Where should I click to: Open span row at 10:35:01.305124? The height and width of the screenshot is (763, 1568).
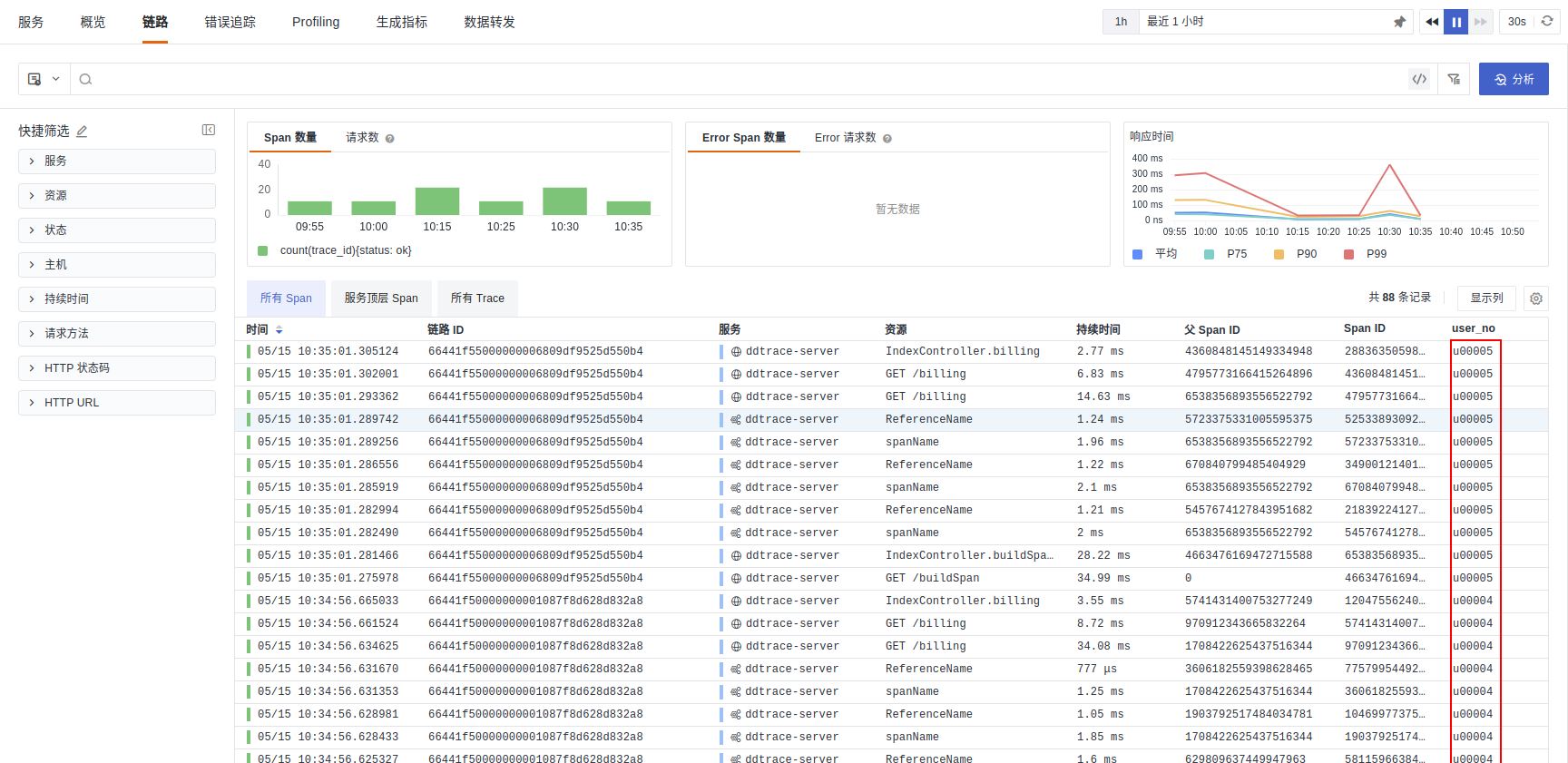(x=891, y=351)
